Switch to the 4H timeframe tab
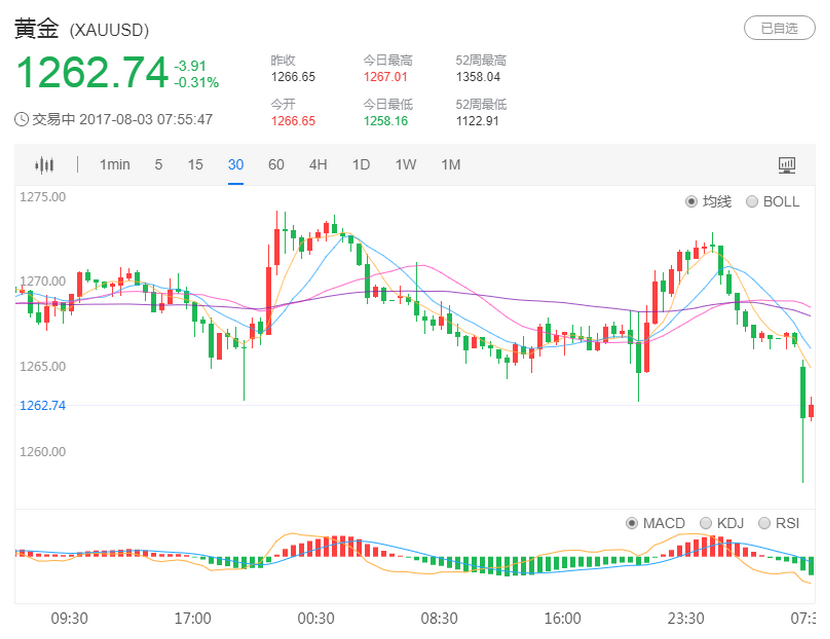The height and width of the screenshot is (639, 830). (318, 165)
